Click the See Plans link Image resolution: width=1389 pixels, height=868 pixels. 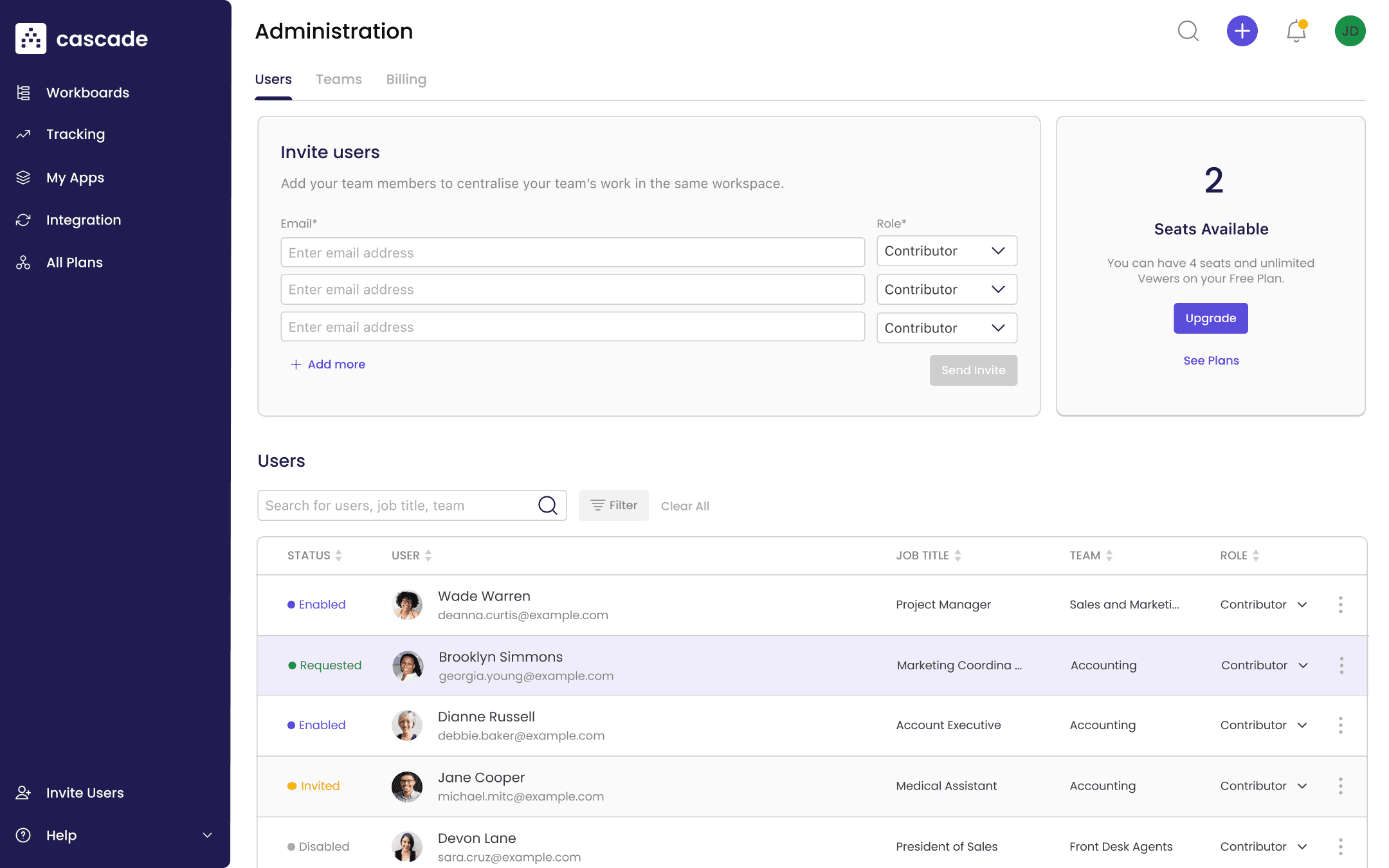[1211, 361]
